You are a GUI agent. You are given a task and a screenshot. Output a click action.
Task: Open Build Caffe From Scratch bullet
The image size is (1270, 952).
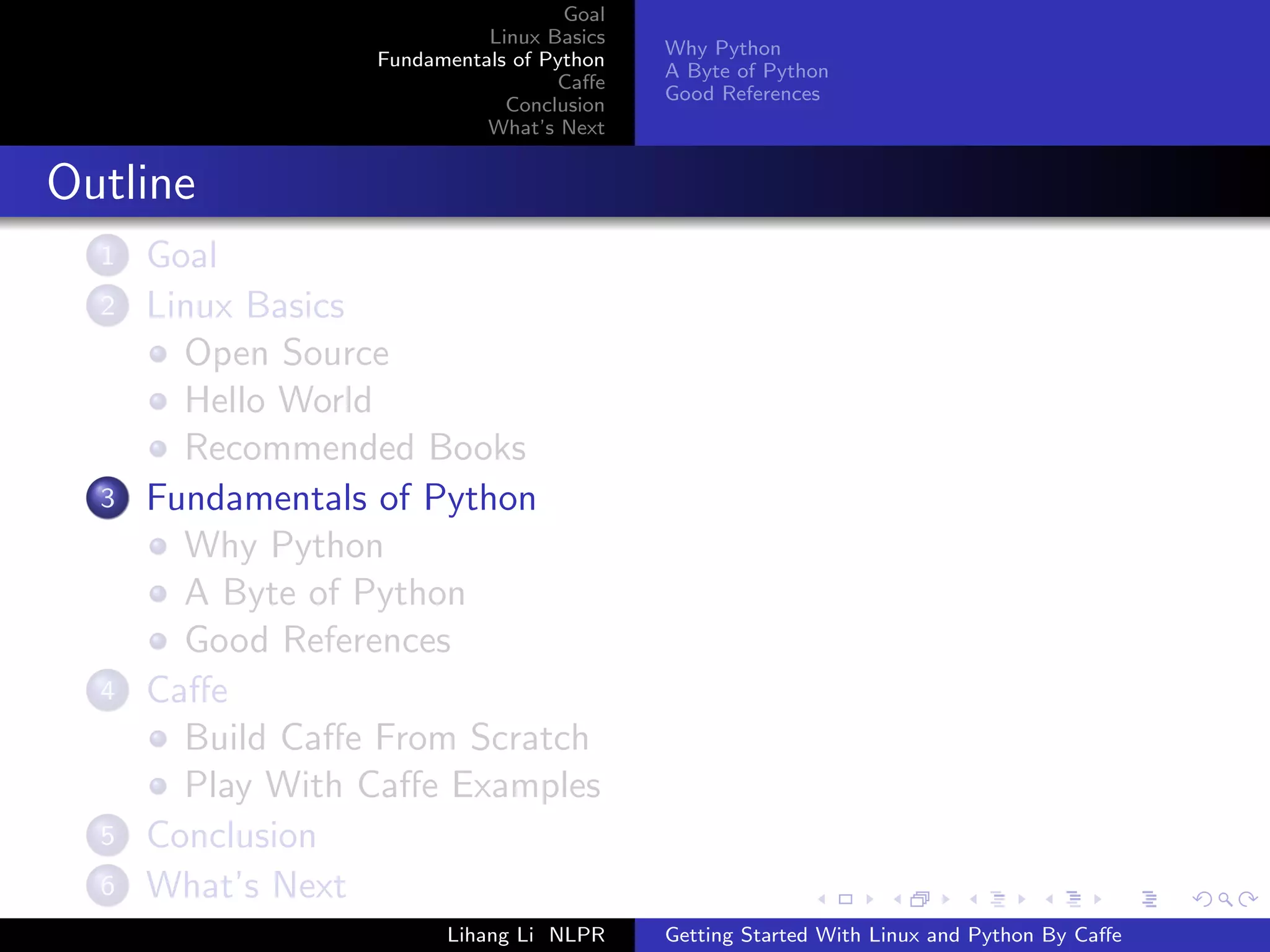tap(387, 738)
